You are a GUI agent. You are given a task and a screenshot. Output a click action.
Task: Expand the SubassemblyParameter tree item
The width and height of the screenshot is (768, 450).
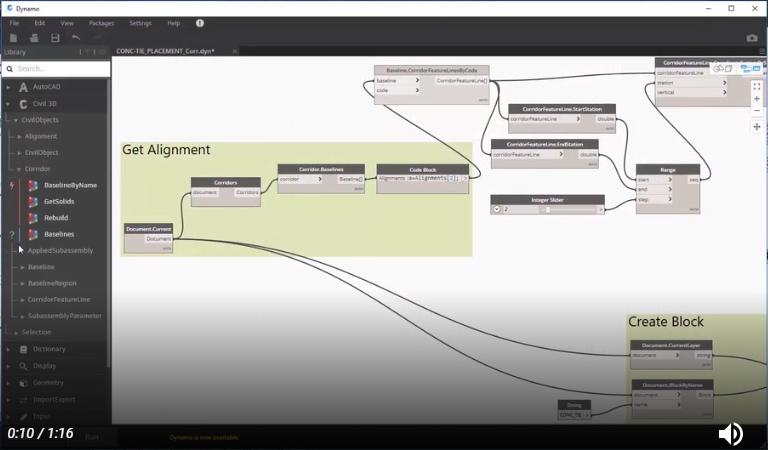(23, 316)
